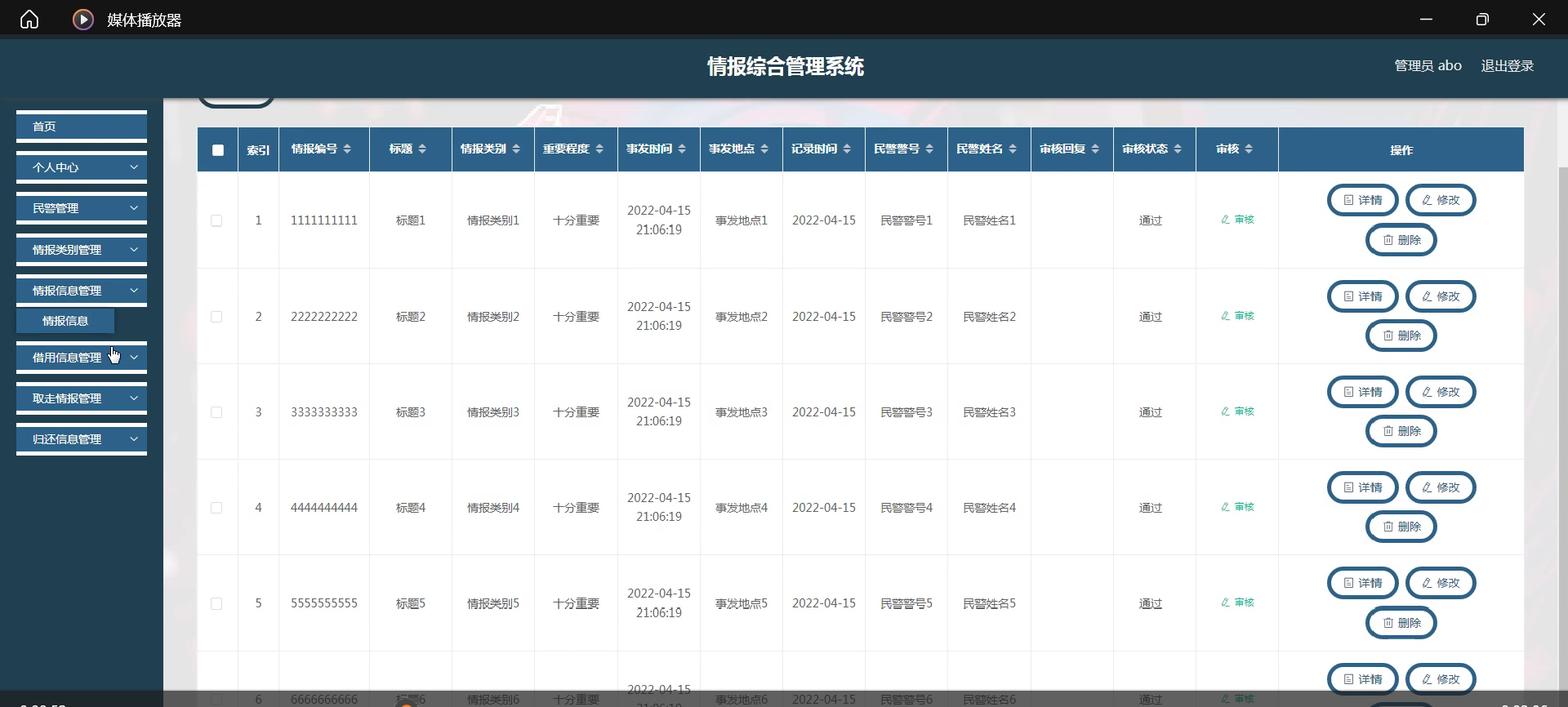
Task: Click 审核 pencil icon for row 5555555555
Action: point(1225,603)
